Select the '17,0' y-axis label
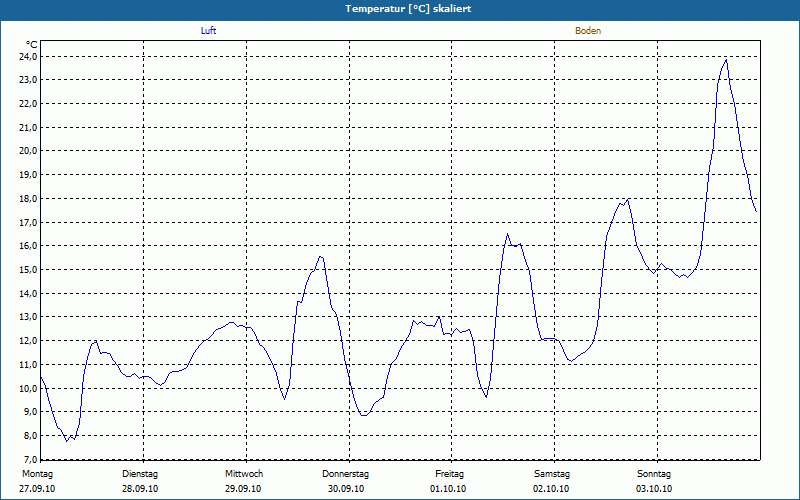This screenshot has height=500, width=800. (x=28, y=222)
